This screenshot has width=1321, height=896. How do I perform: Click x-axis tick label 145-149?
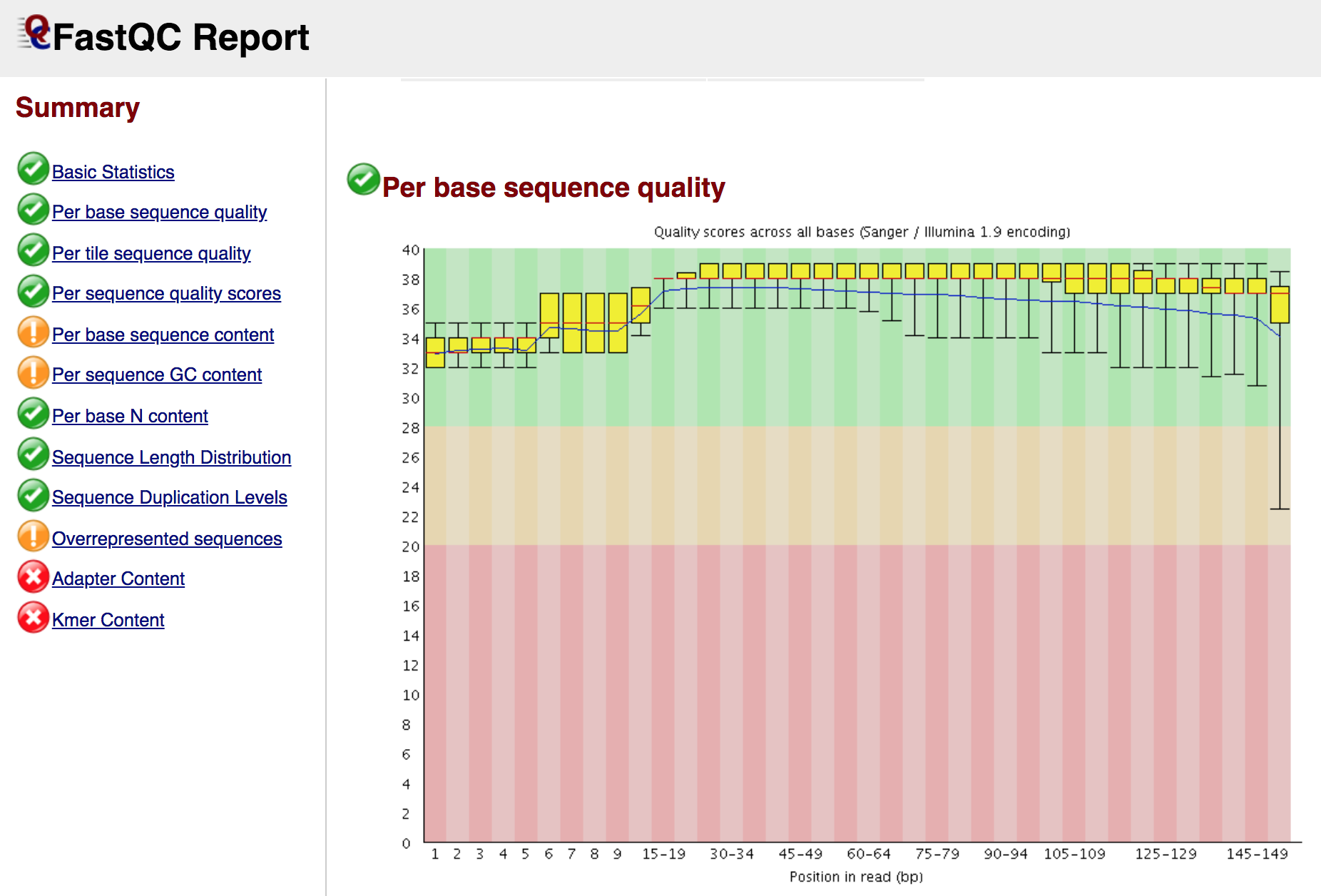pyautogui.click(x=1257, y=854)
